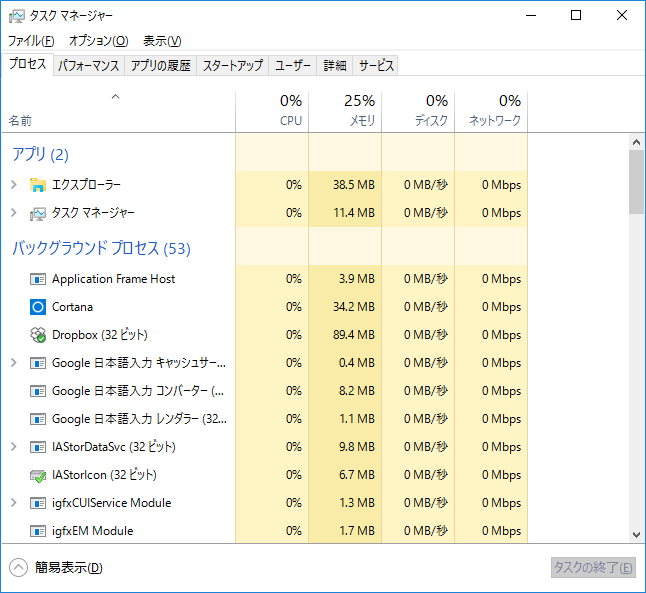Expand the エクスプローラー process row
The image size is (646, 593).
point(13,185)
